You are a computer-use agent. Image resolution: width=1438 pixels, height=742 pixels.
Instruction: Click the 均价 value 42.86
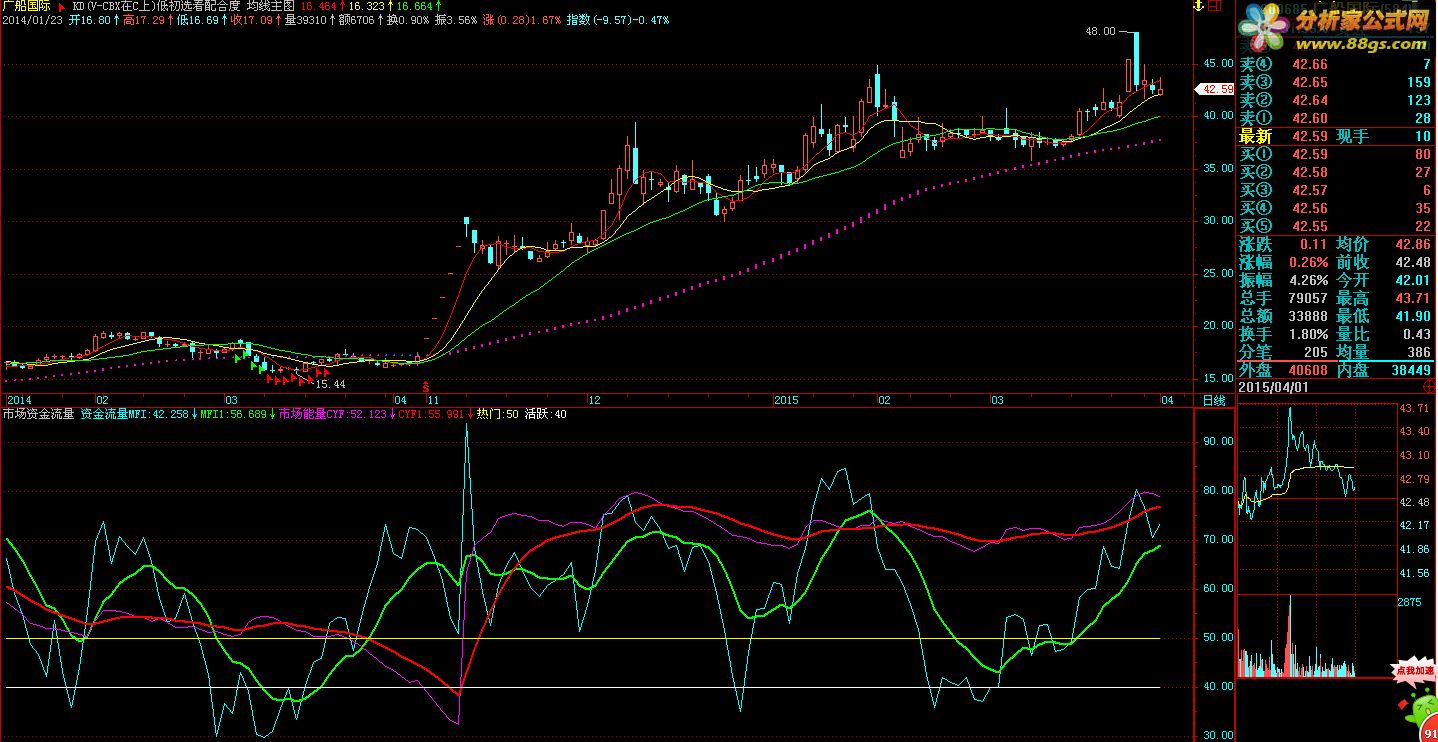point(1413,244)
